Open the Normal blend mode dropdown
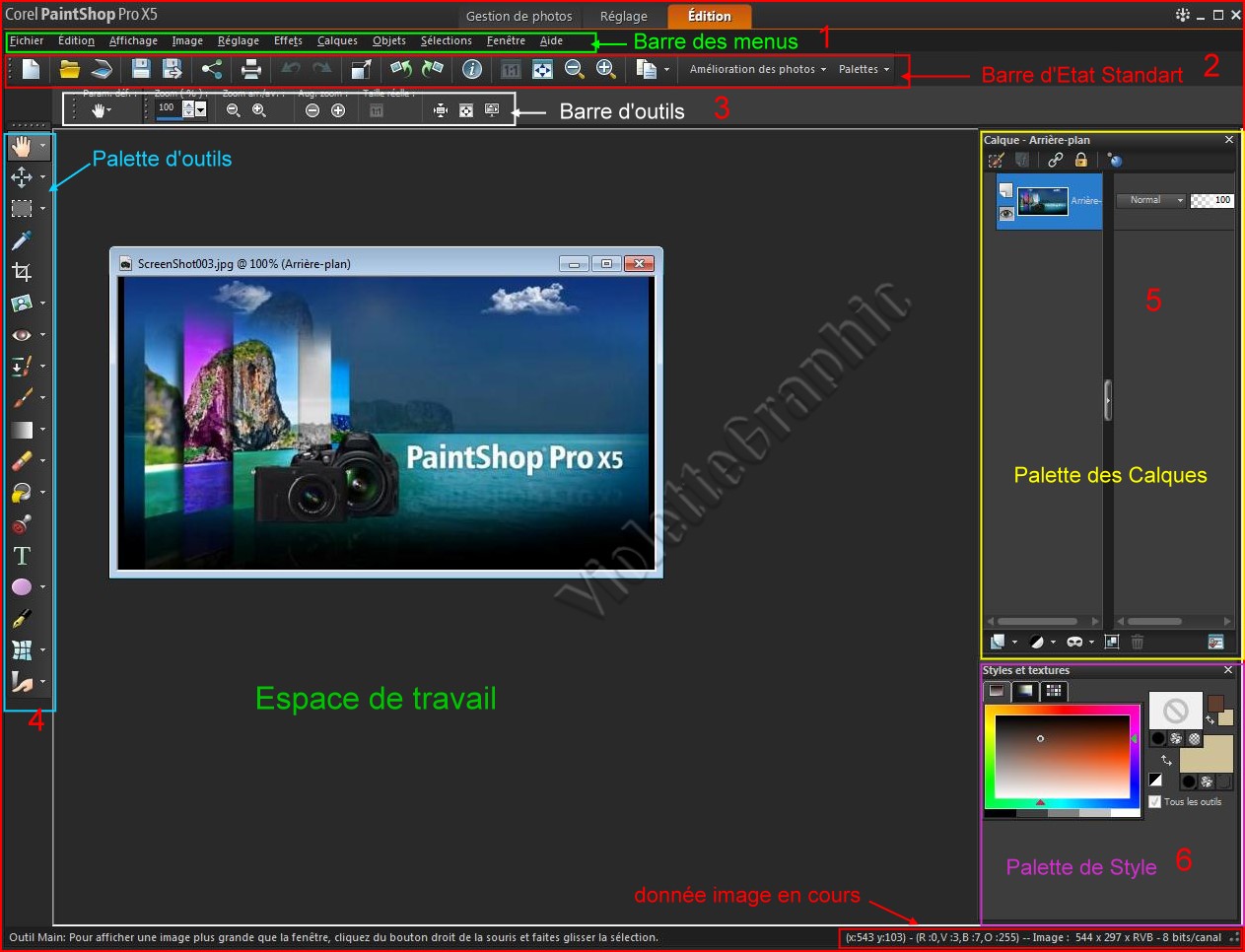 (1150, 200)
